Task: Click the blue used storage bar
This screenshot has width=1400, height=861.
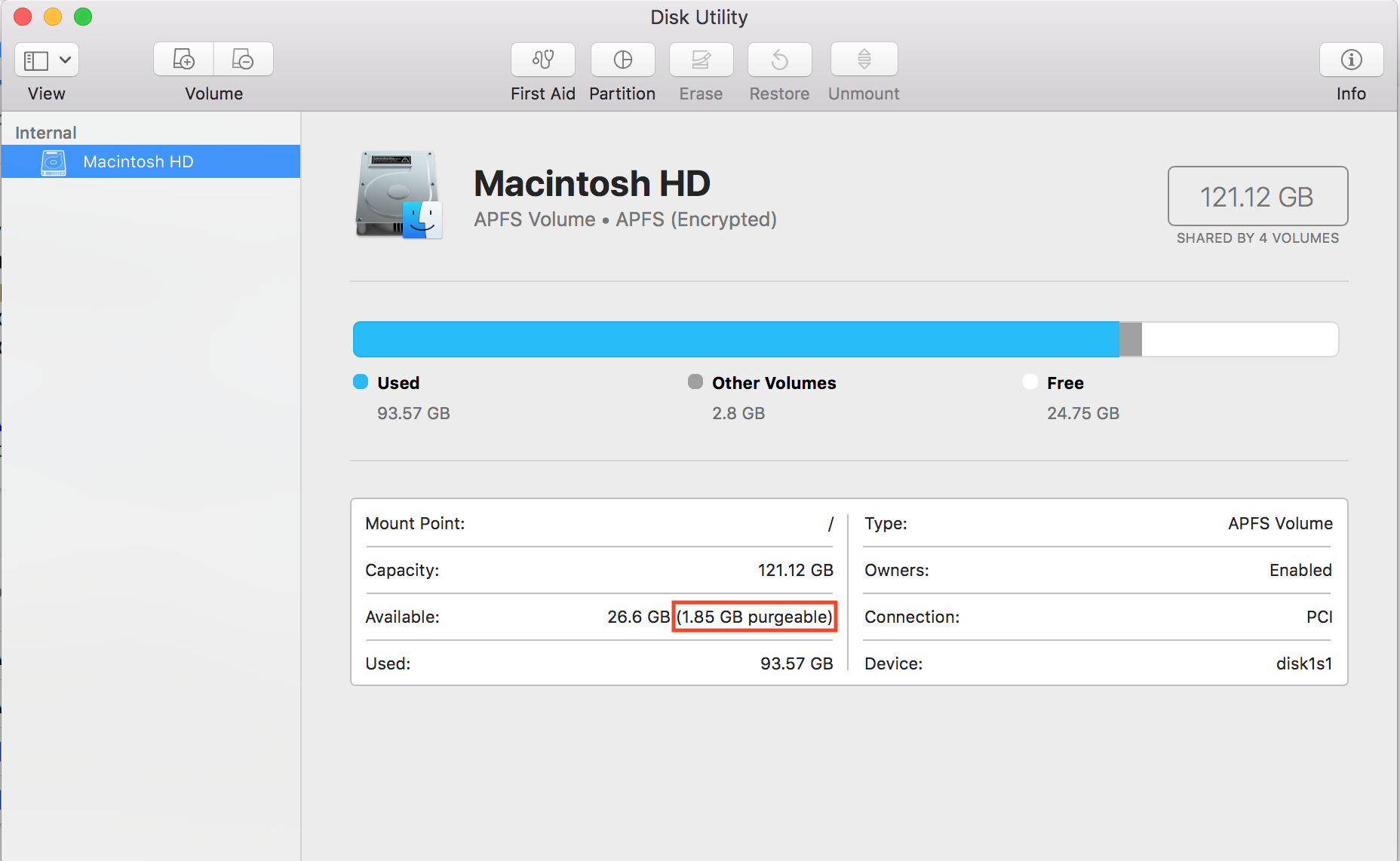Action: tap(735, 339)
